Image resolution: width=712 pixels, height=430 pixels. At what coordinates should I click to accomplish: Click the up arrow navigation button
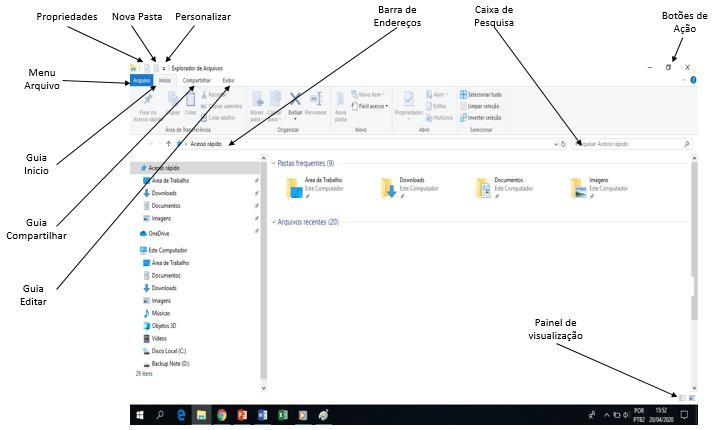[168, 143]
